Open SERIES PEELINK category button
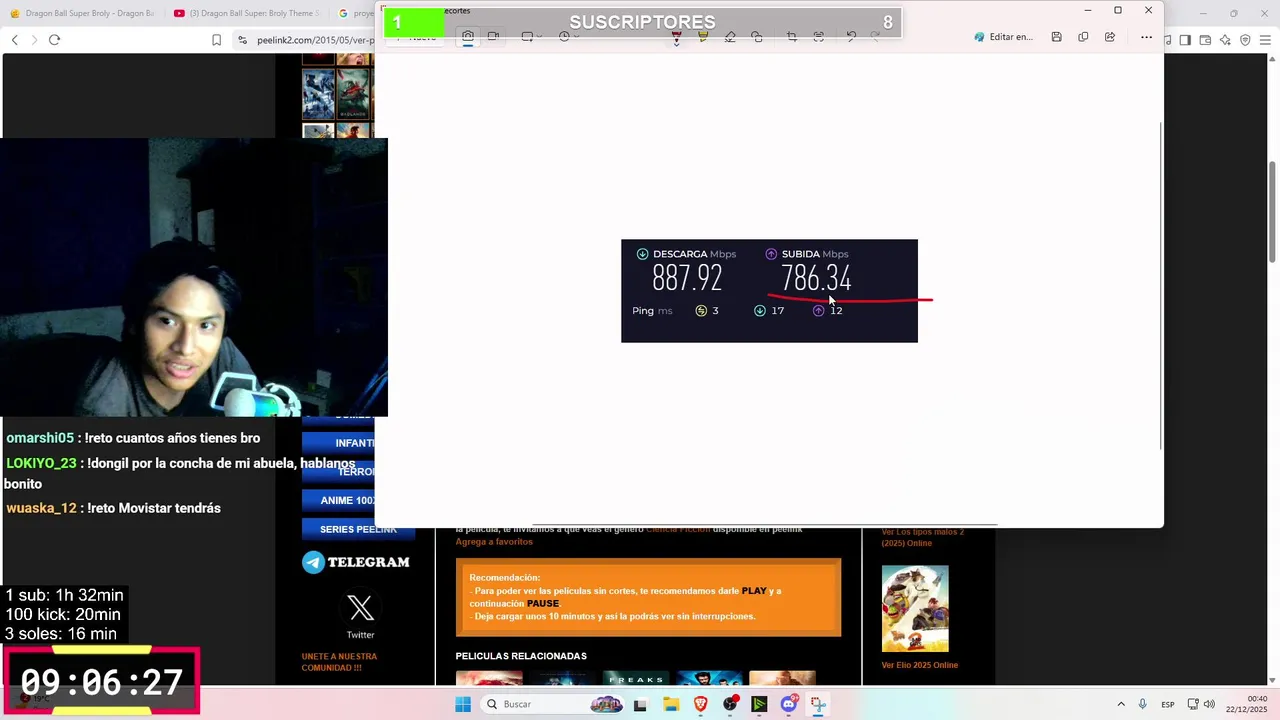The width and height of the screenshot is (1280, 720). (x=358, y=529)
